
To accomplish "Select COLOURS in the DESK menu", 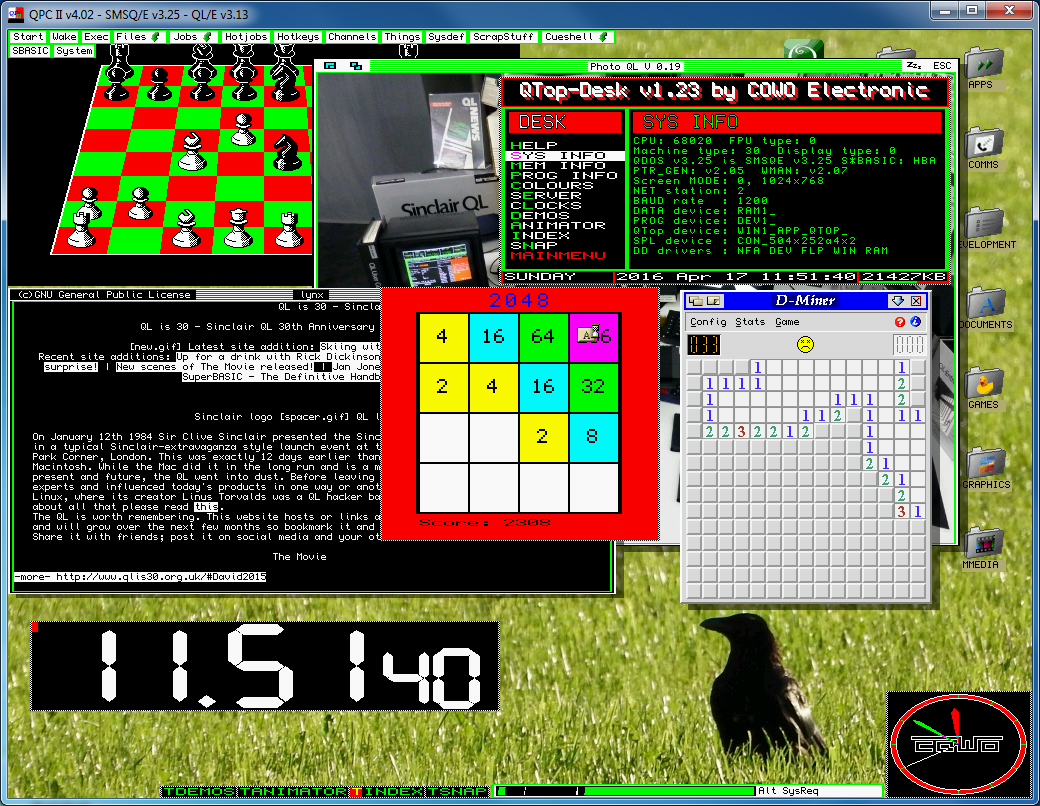I will coord(552,185).
